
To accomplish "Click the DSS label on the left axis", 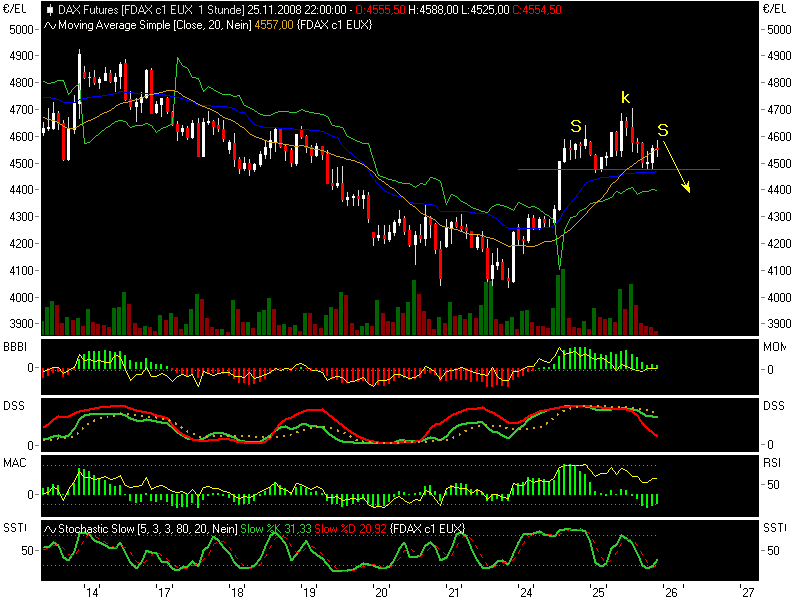I will 14,406.
